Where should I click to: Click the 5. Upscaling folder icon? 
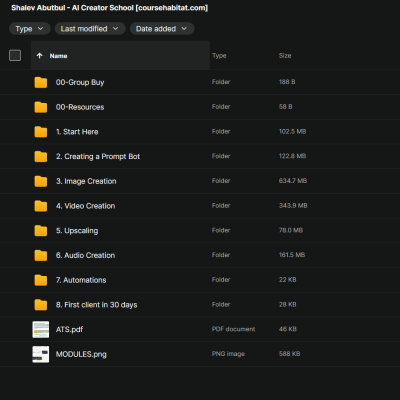click(x=41, y=230)
